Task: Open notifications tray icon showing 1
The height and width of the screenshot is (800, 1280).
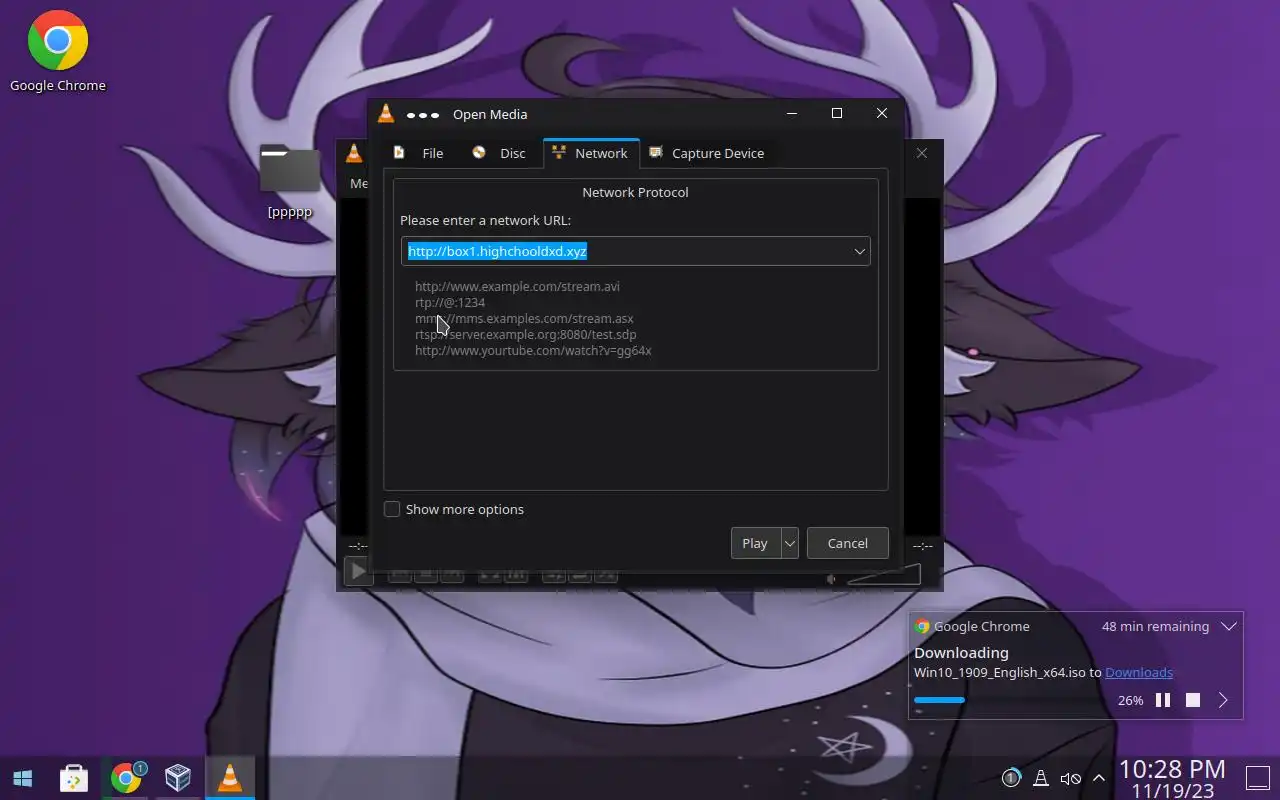Action: click(x=1010, y=778)
